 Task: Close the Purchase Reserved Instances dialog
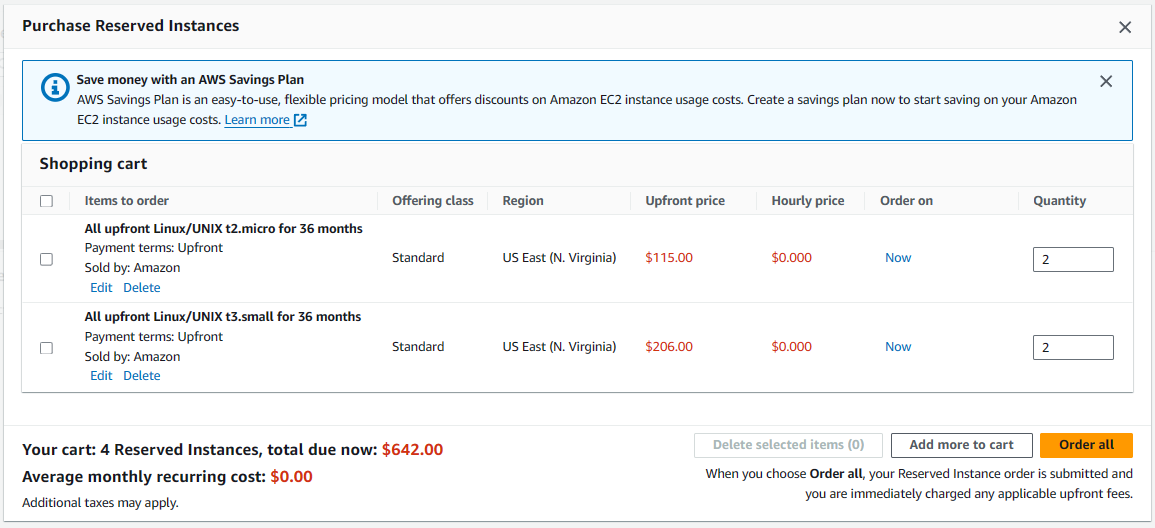click(x=1125, y=27)
